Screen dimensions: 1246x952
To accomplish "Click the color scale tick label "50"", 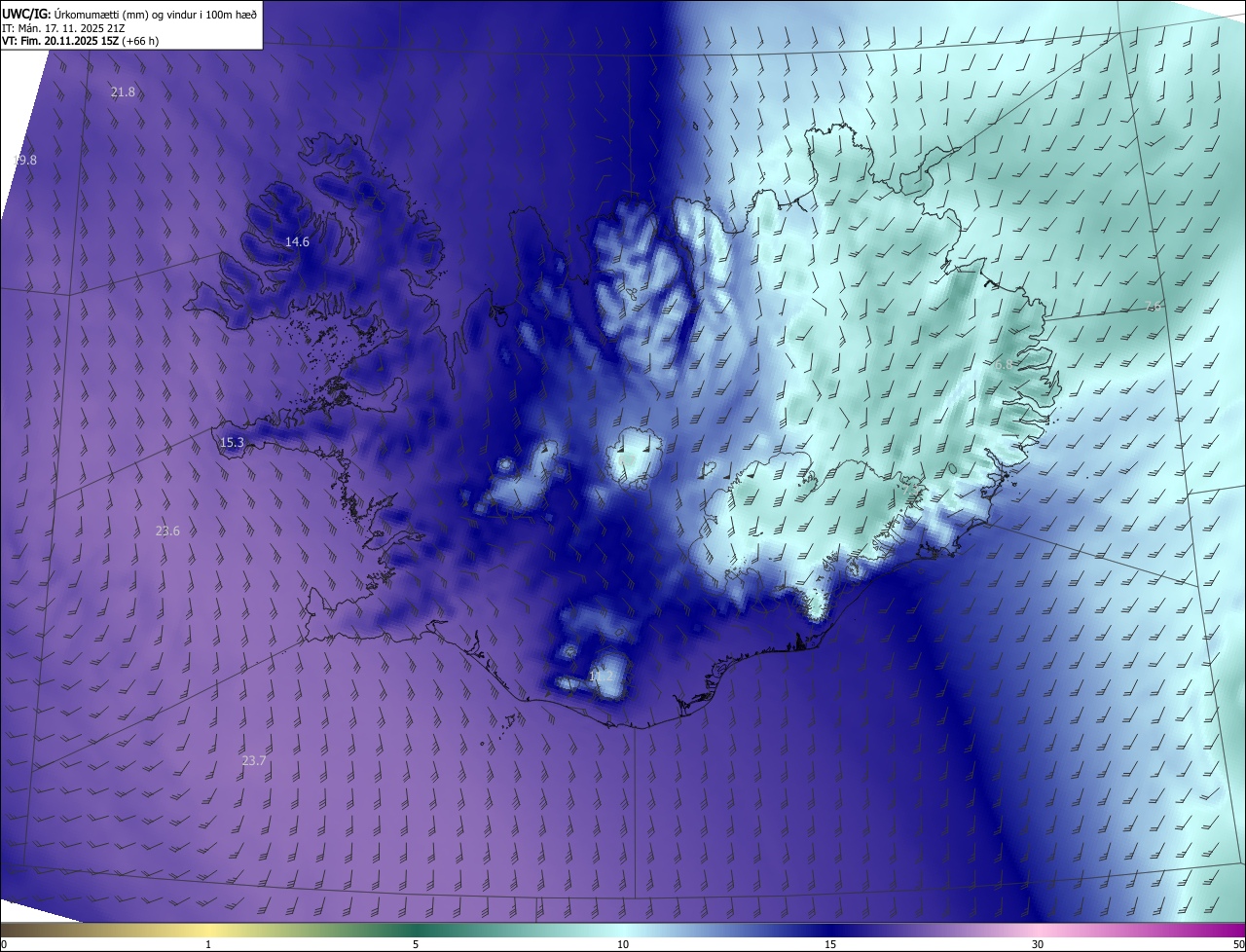I will point(1238,944).
